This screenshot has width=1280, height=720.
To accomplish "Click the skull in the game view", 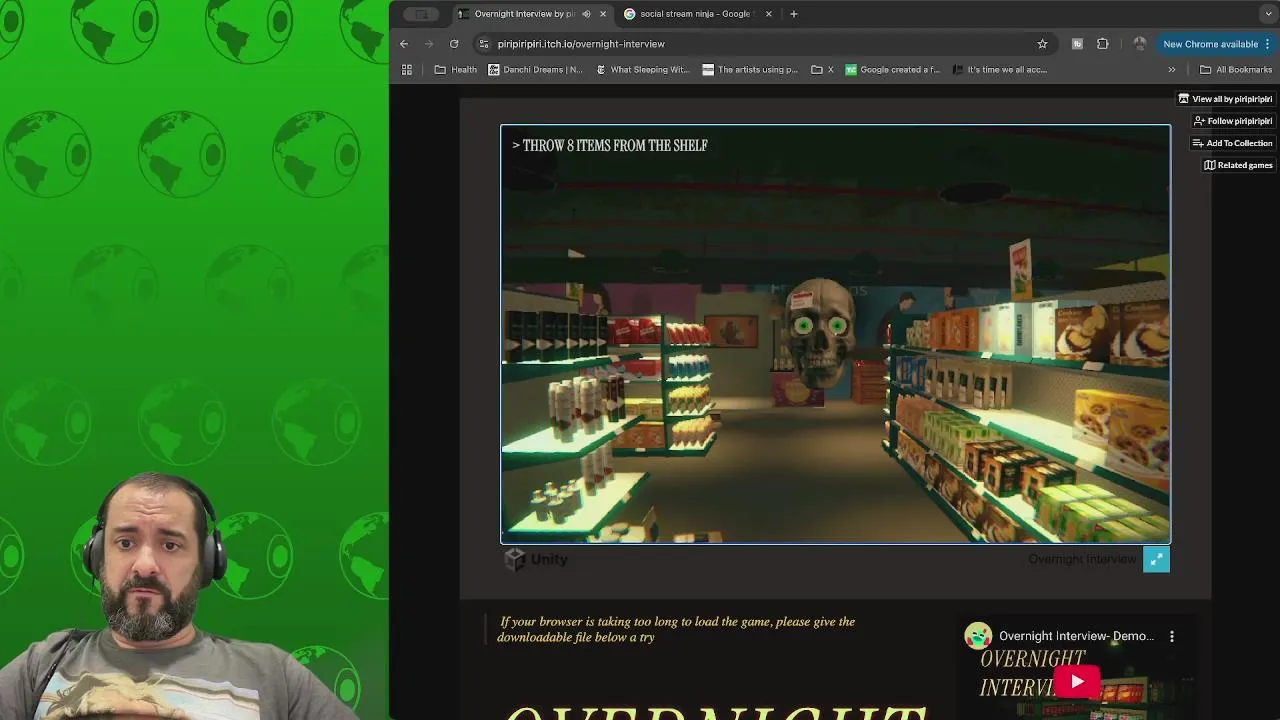I will click(820, 335).
